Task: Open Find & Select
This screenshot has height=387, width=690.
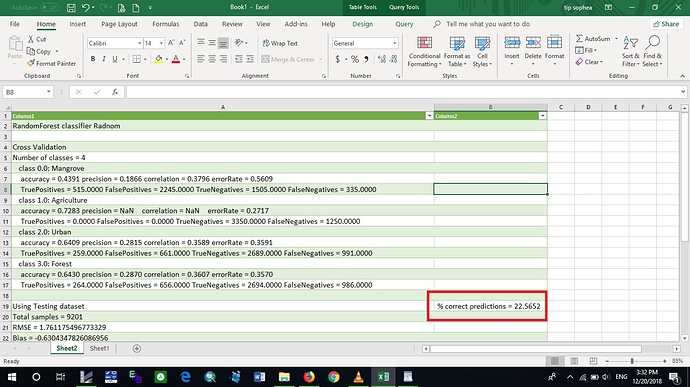Action: (652, 52)
